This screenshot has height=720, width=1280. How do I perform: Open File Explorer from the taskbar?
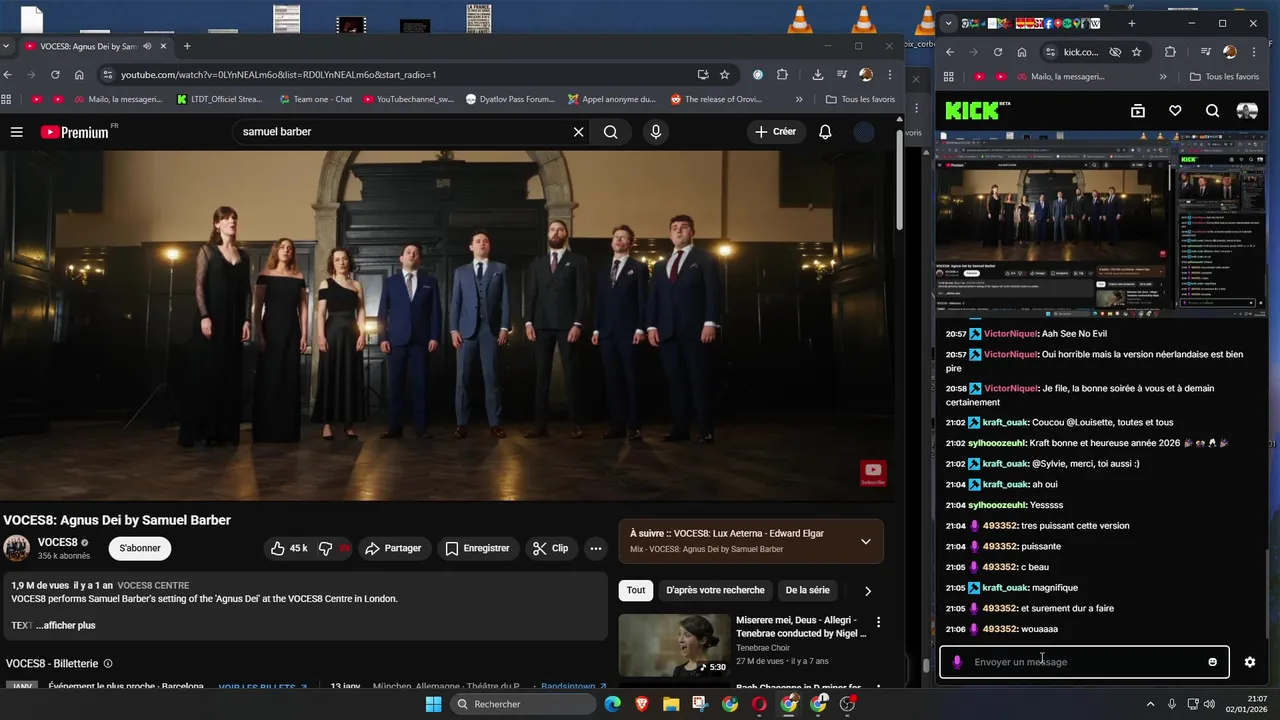pyautogui.click(x=671, y=704)
